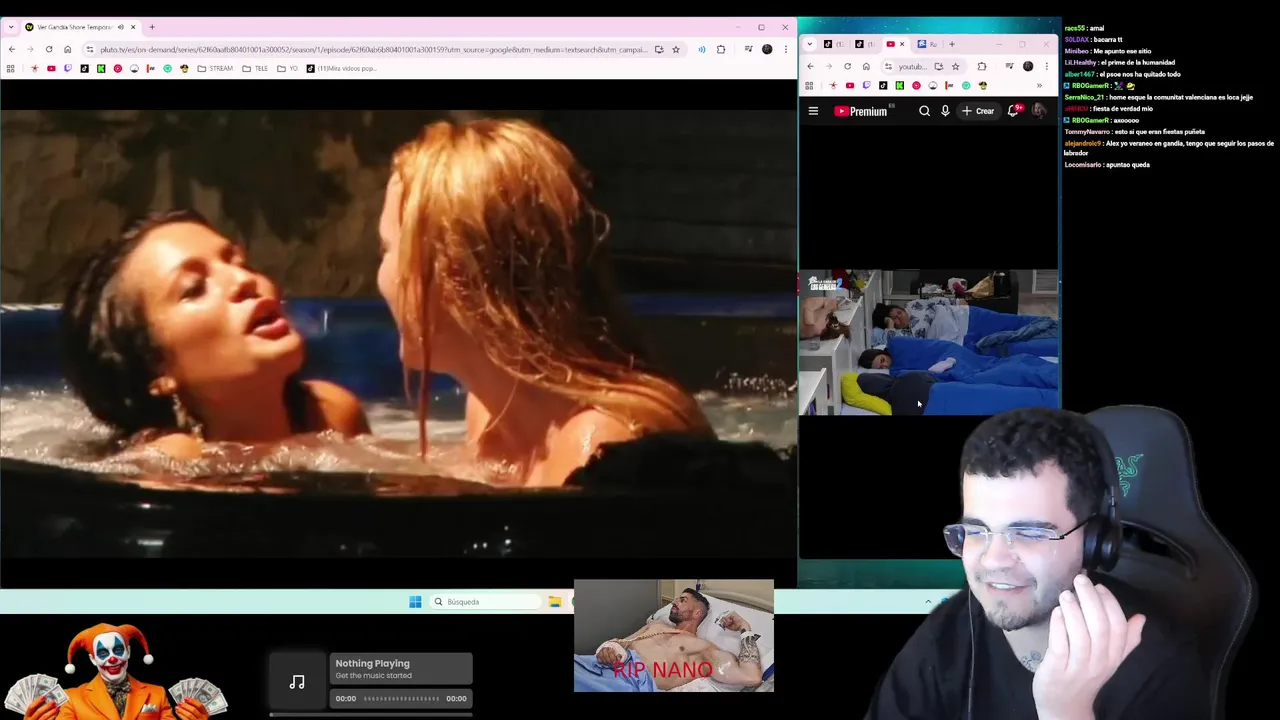This screenshot has height=720, width=1280.
Task: Close the active YouTube tab
Action: pos(902,44)
